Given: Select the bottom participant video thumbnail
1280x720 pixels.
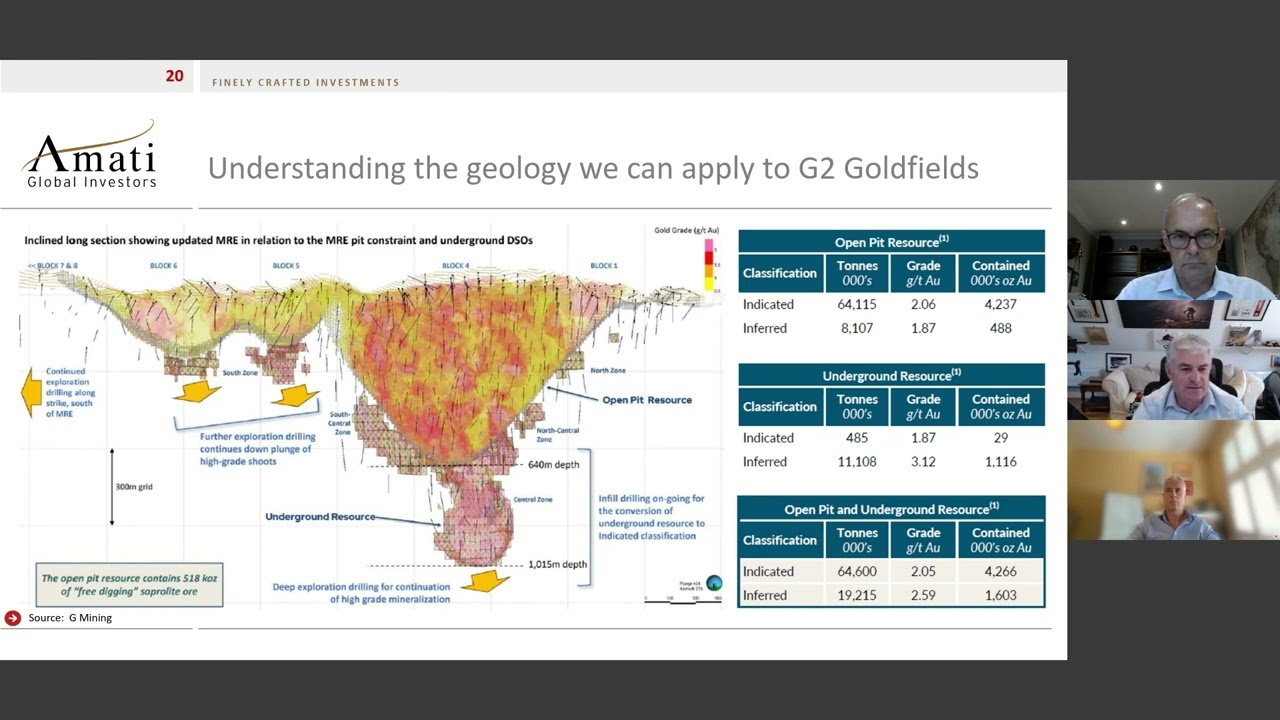Looking at the screenshot, I should tap(1173, 480).
